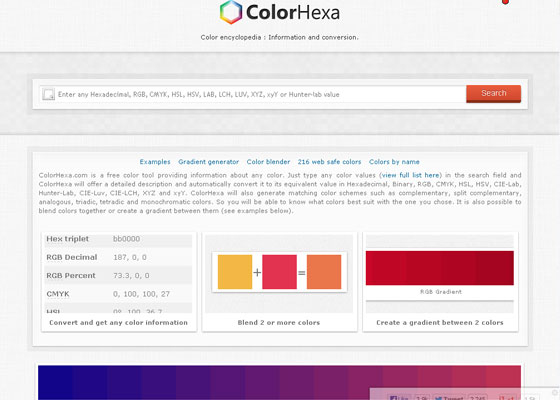560x400 pixels.
Task: Open the Examples link
Action: [155, 162]
